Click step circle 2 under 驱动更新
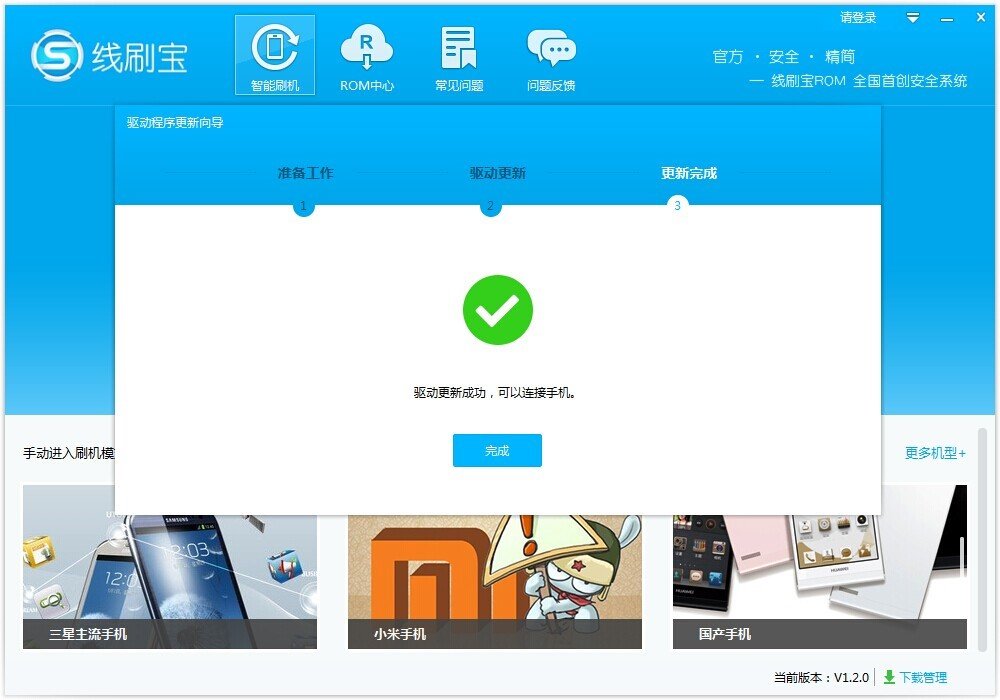 [x=490, y=207]
